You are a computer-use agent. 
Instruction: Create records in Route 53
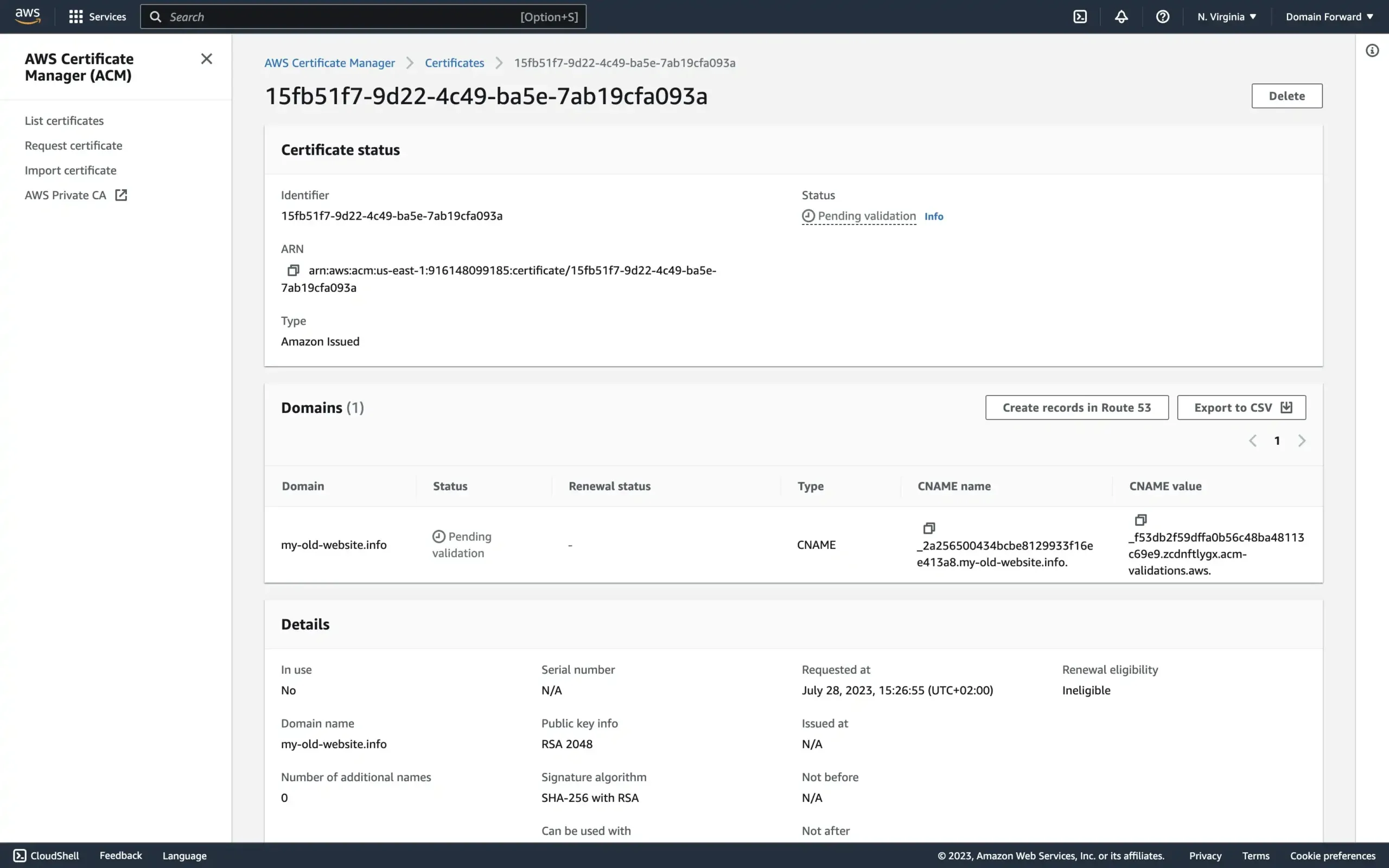(1076, 407)
